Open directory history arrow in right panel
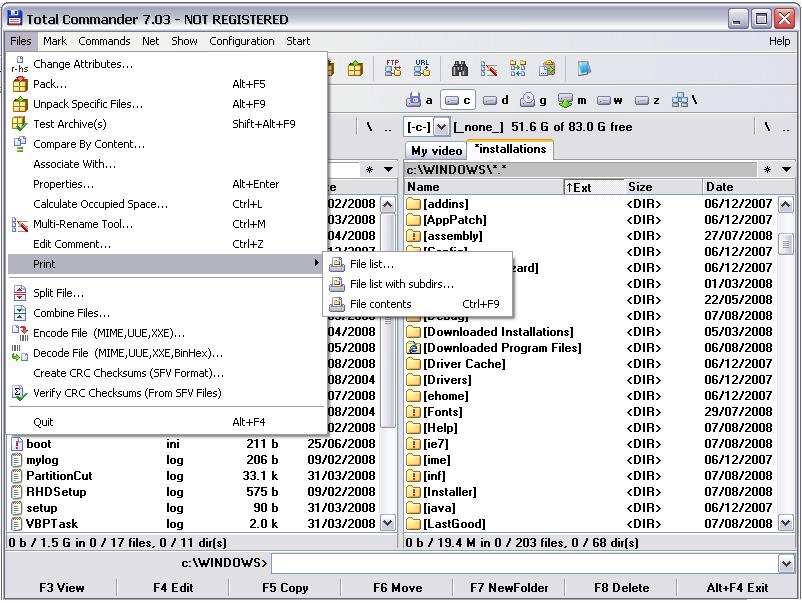 click(787, 169)
